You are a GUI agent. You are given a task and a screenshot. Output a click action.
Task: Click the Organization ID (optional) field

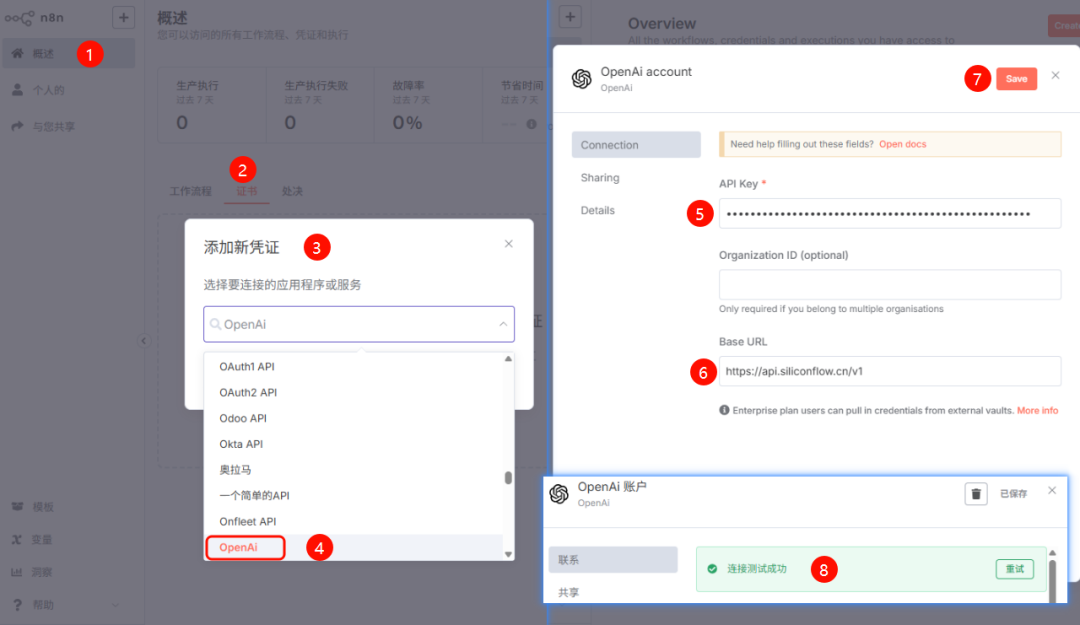tap(890, 285)
